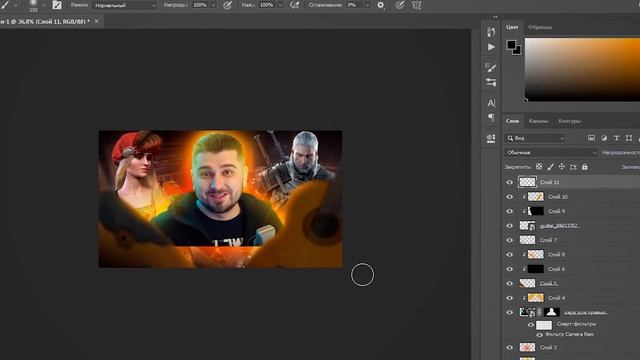Open smoothing options gear icon
This screenshot has width=640, height=360.
(381, 5)
